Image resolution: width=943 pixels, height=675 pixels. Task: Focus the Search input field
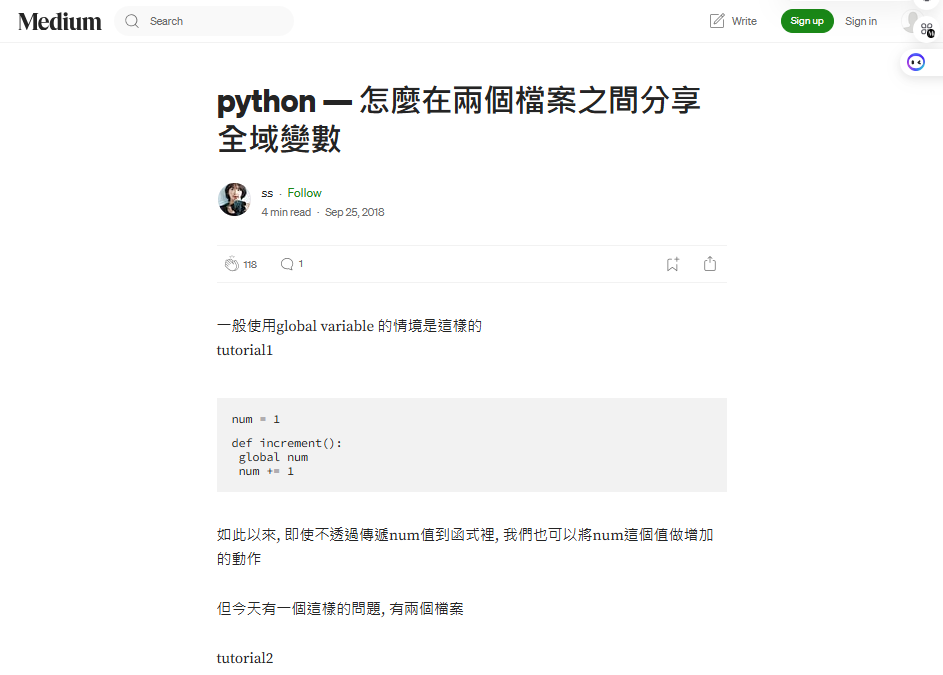point(204,21)
